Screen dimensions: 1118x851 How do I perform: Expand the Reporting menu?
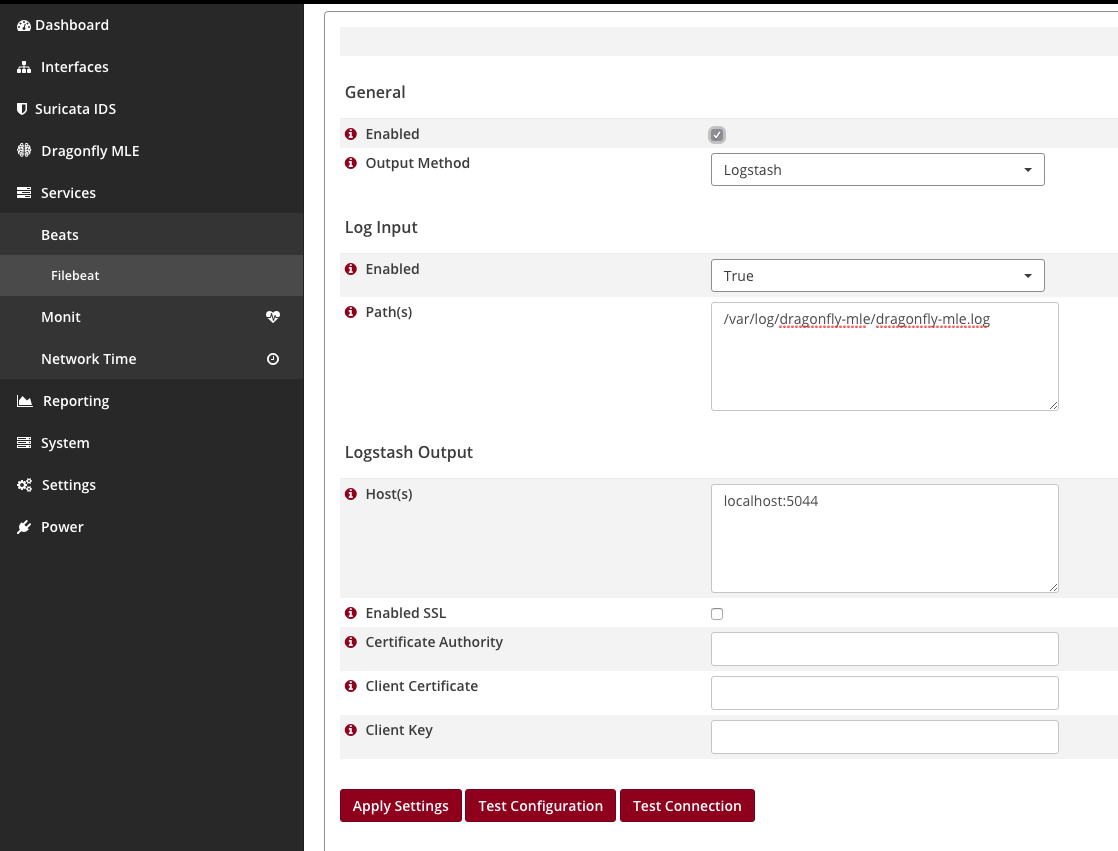pos(151,401)
